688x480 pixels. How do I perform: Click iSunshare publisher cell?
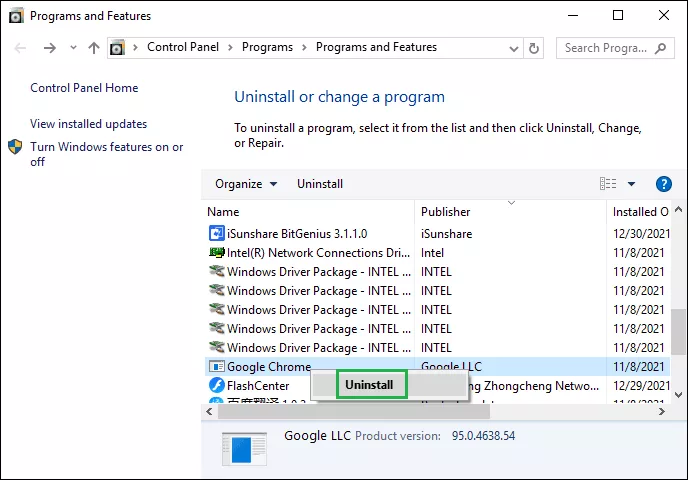tap(446, 234)
